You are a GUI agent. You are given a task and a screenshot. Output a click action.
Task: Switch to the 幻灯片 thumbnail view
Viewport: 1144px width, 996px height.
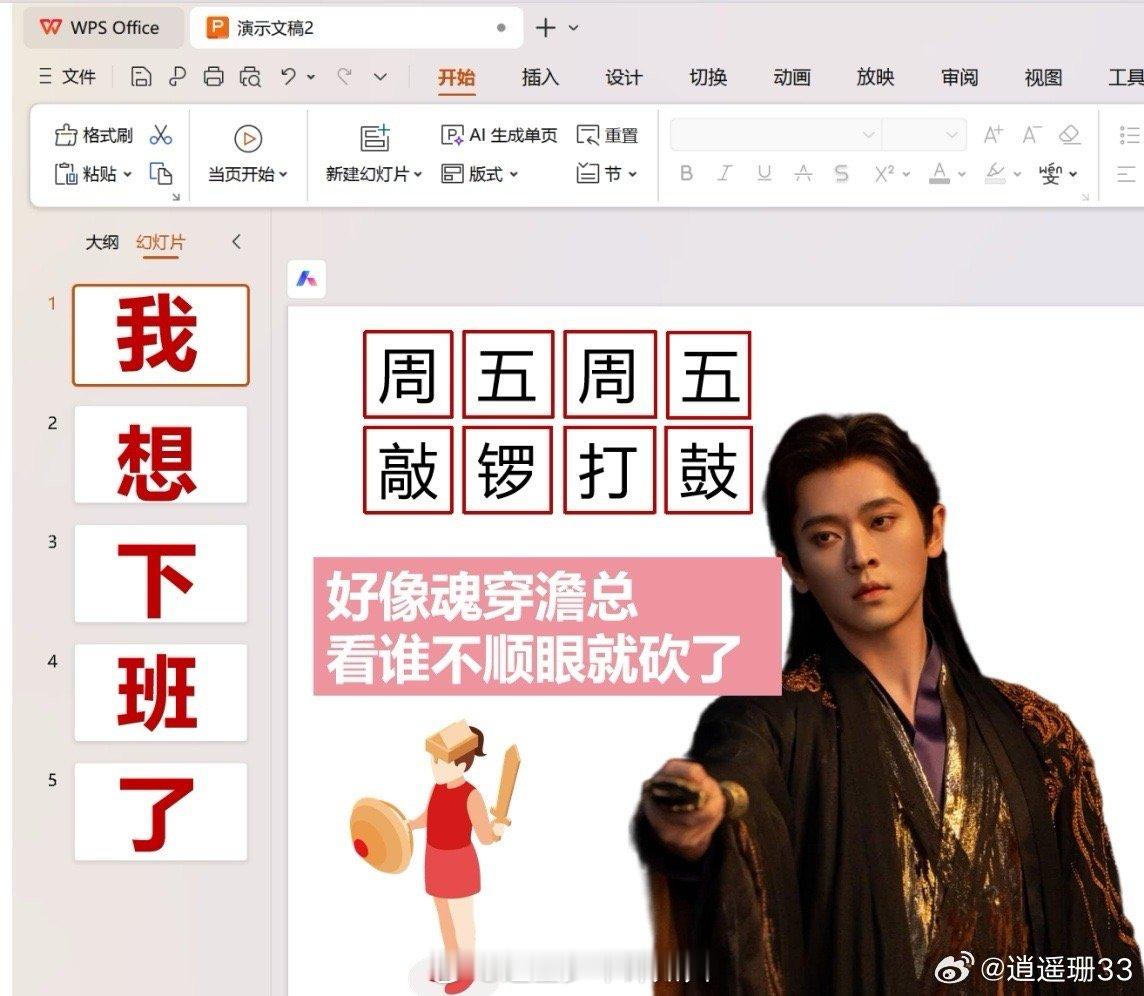point(161,242)
